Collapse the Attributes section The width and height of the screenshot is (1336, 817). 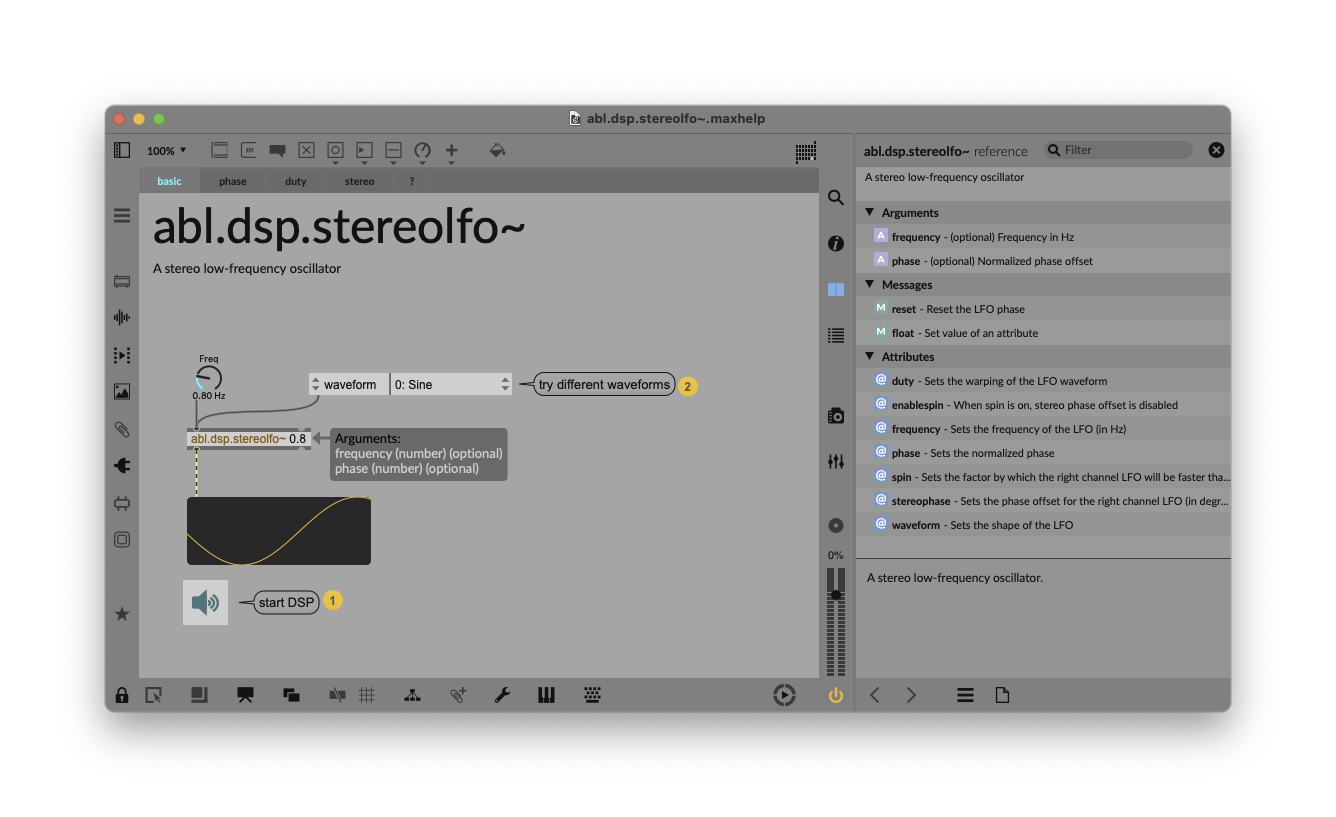point(870,357)
